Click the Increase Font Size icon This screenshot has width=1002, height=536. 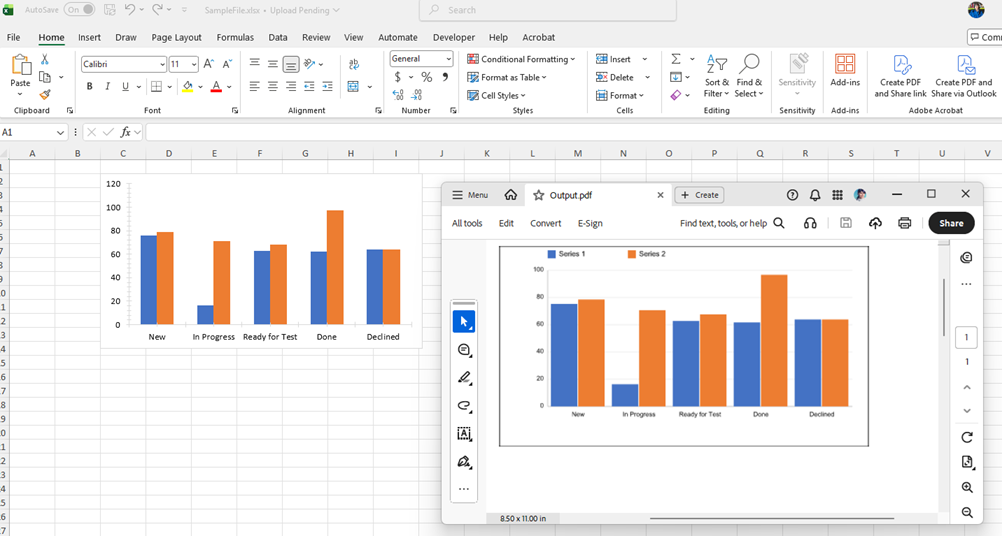[209, 64]
